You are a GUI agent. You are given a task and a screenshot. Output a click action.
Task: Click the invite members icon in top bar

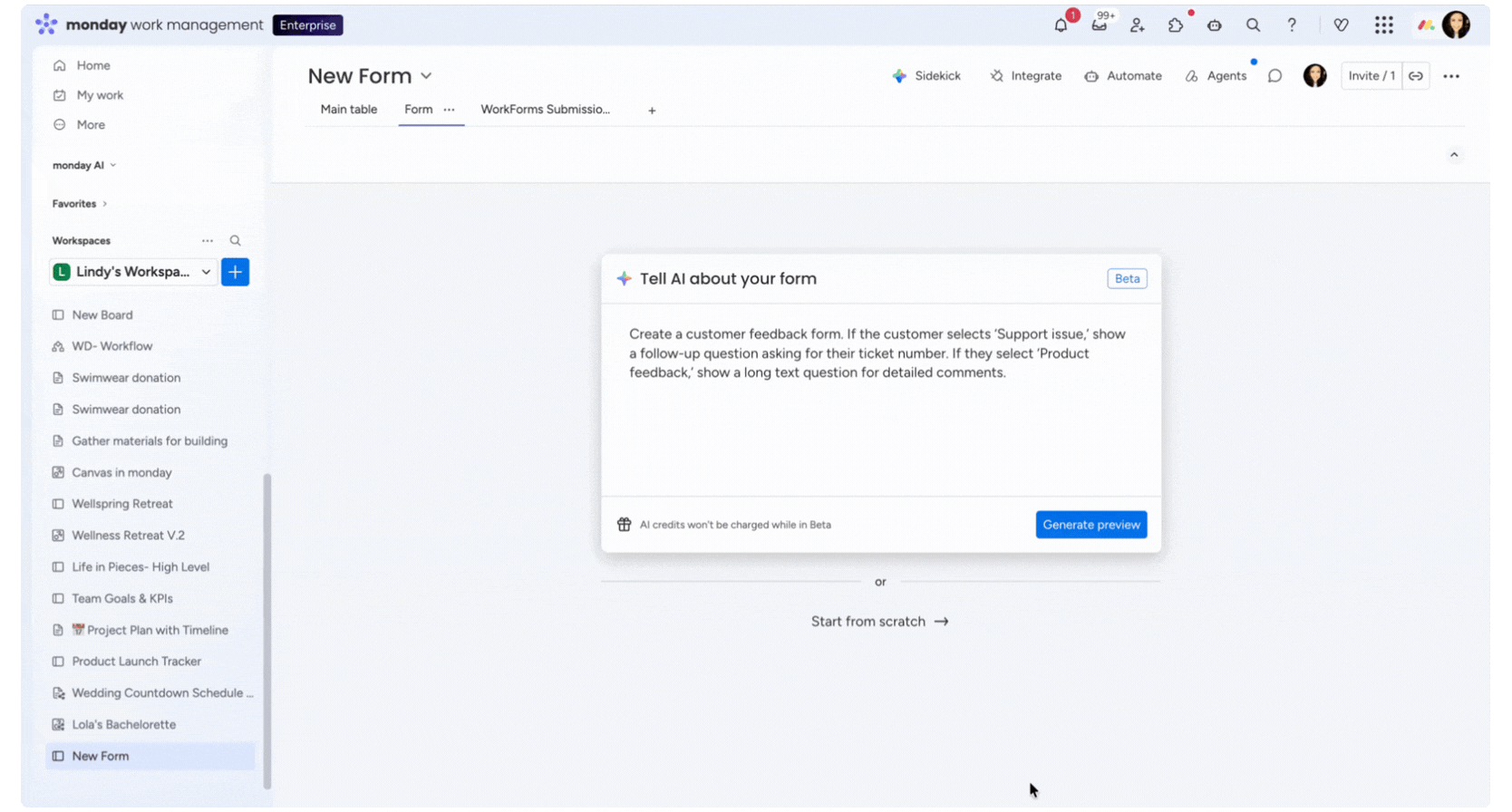point(1138,25)
